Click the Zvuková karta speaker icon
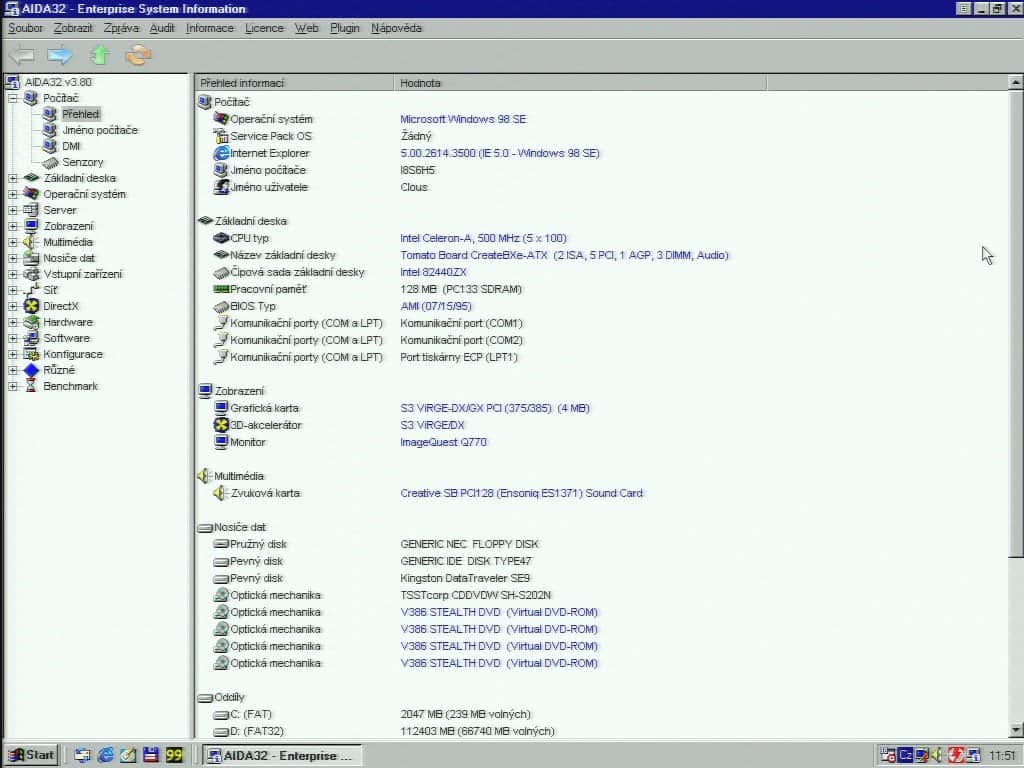 [219, 493]
